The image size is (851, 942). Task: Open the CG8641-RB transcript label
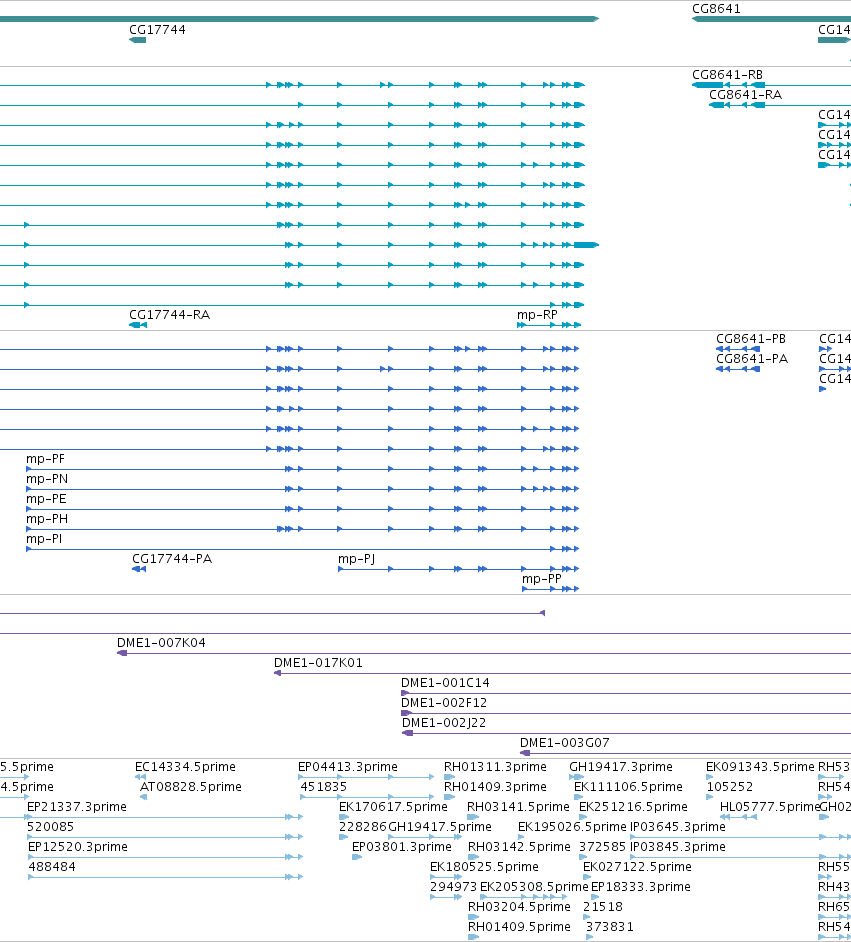[727, 75]
